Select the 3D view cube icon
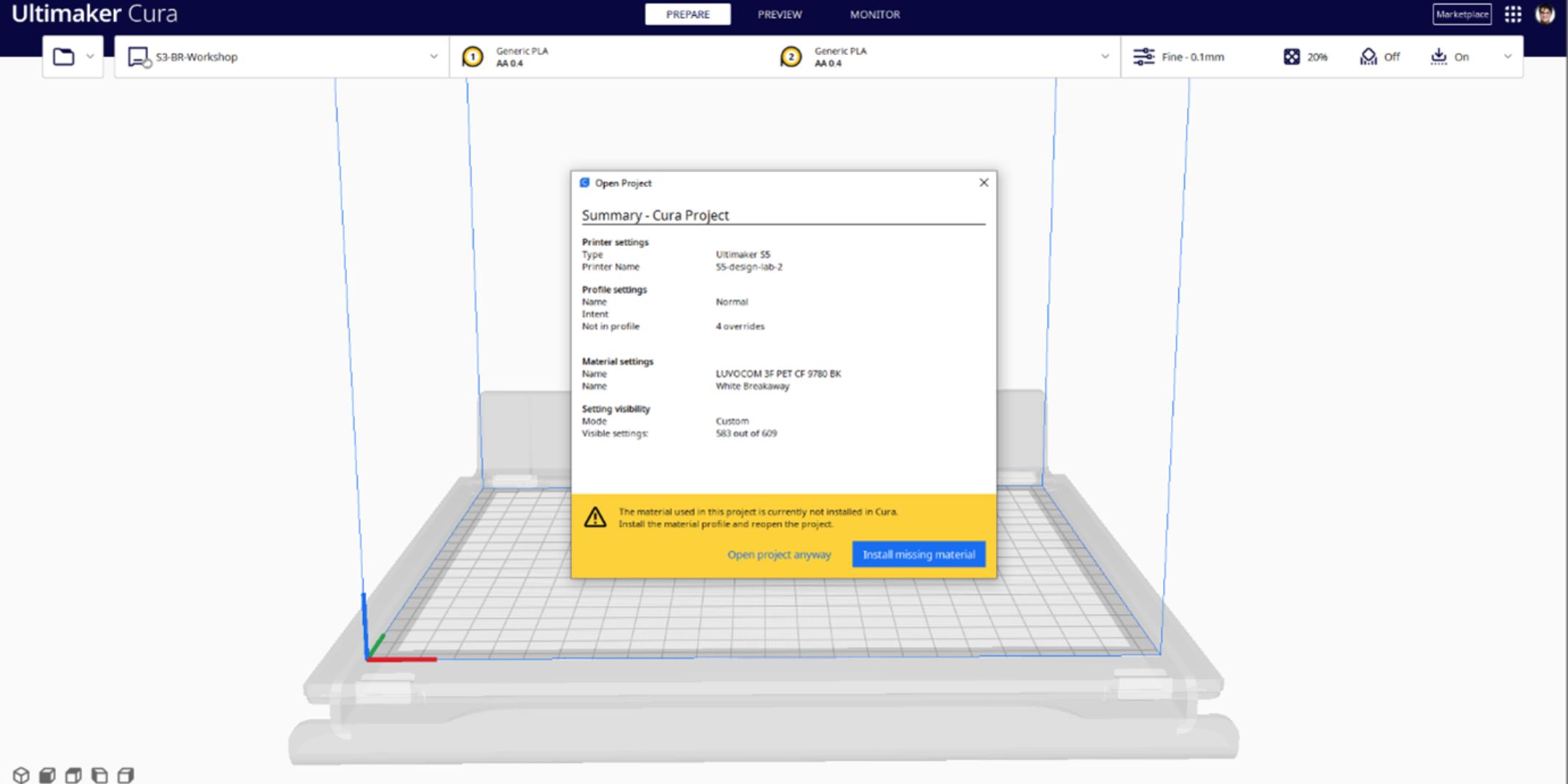Screen dimensions: 1568x784 [21, 775]
